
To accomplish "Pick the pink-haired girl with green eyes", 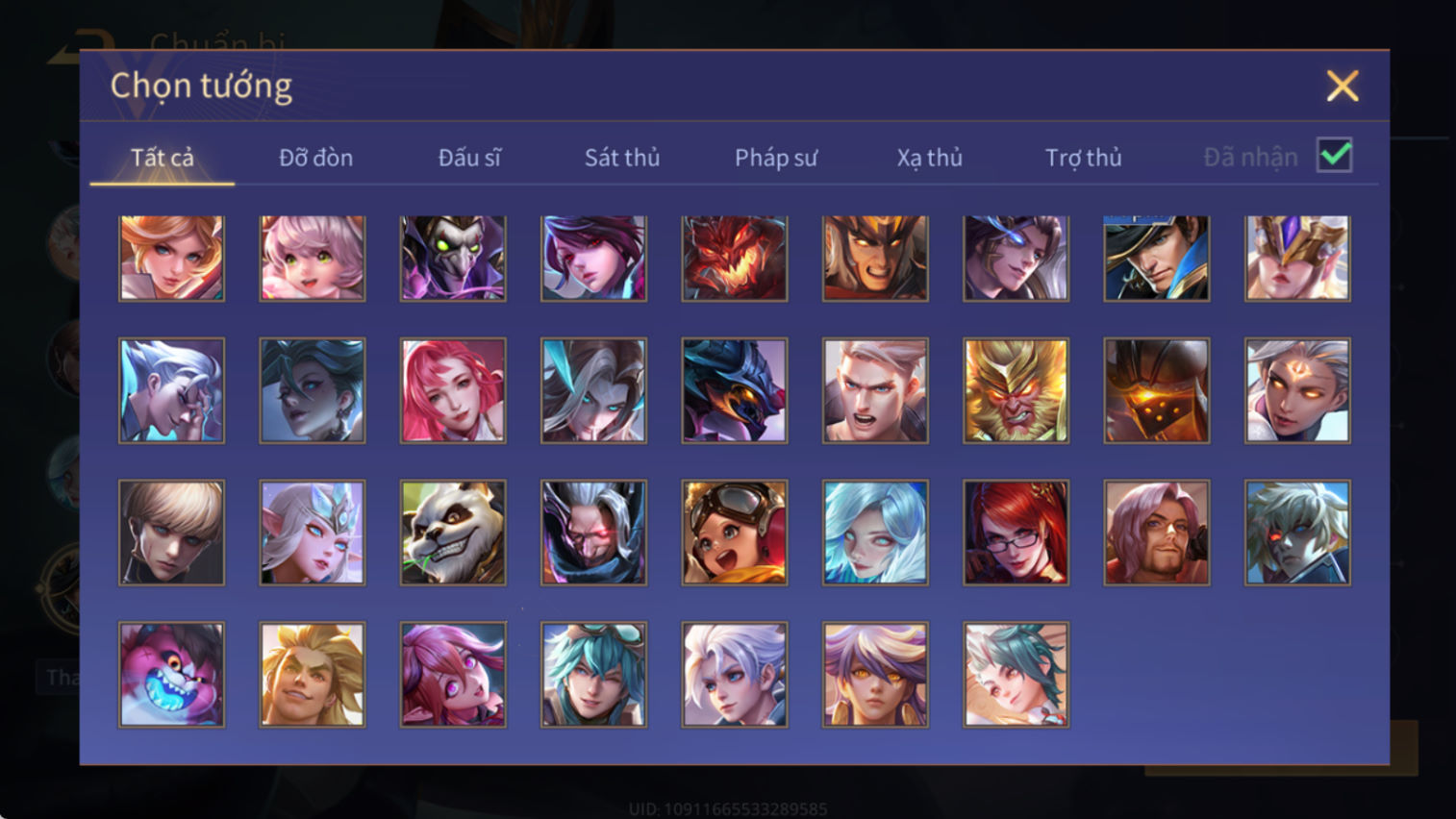I will 313,258.
